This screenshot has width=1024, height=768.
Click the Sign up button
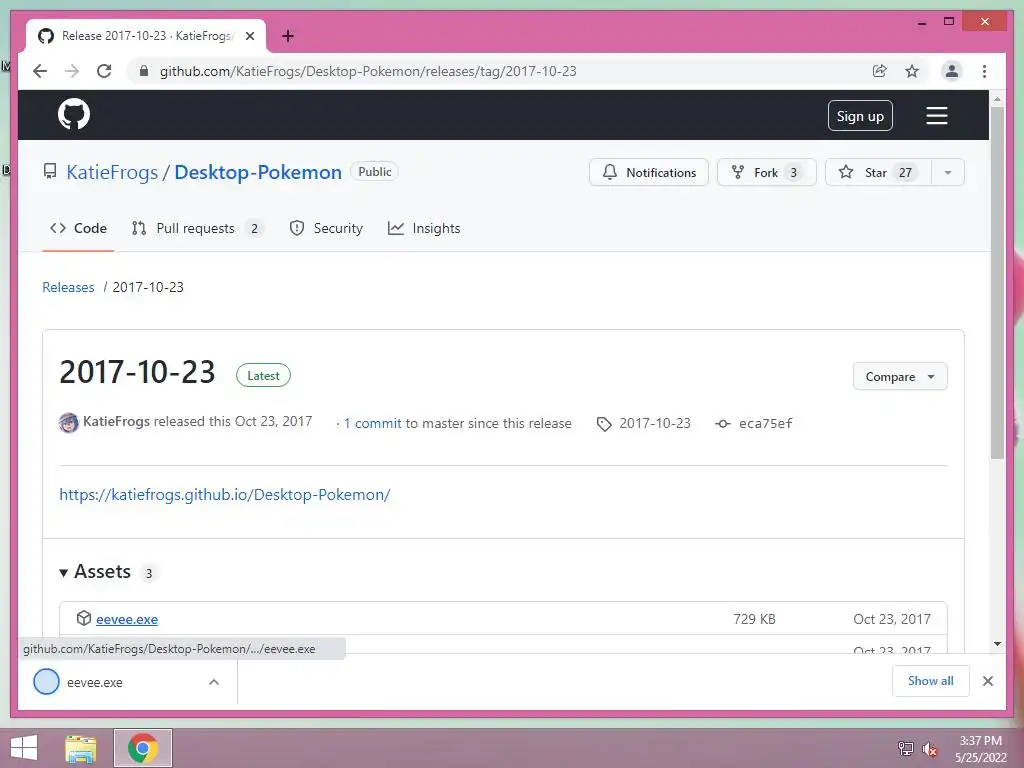860,116
